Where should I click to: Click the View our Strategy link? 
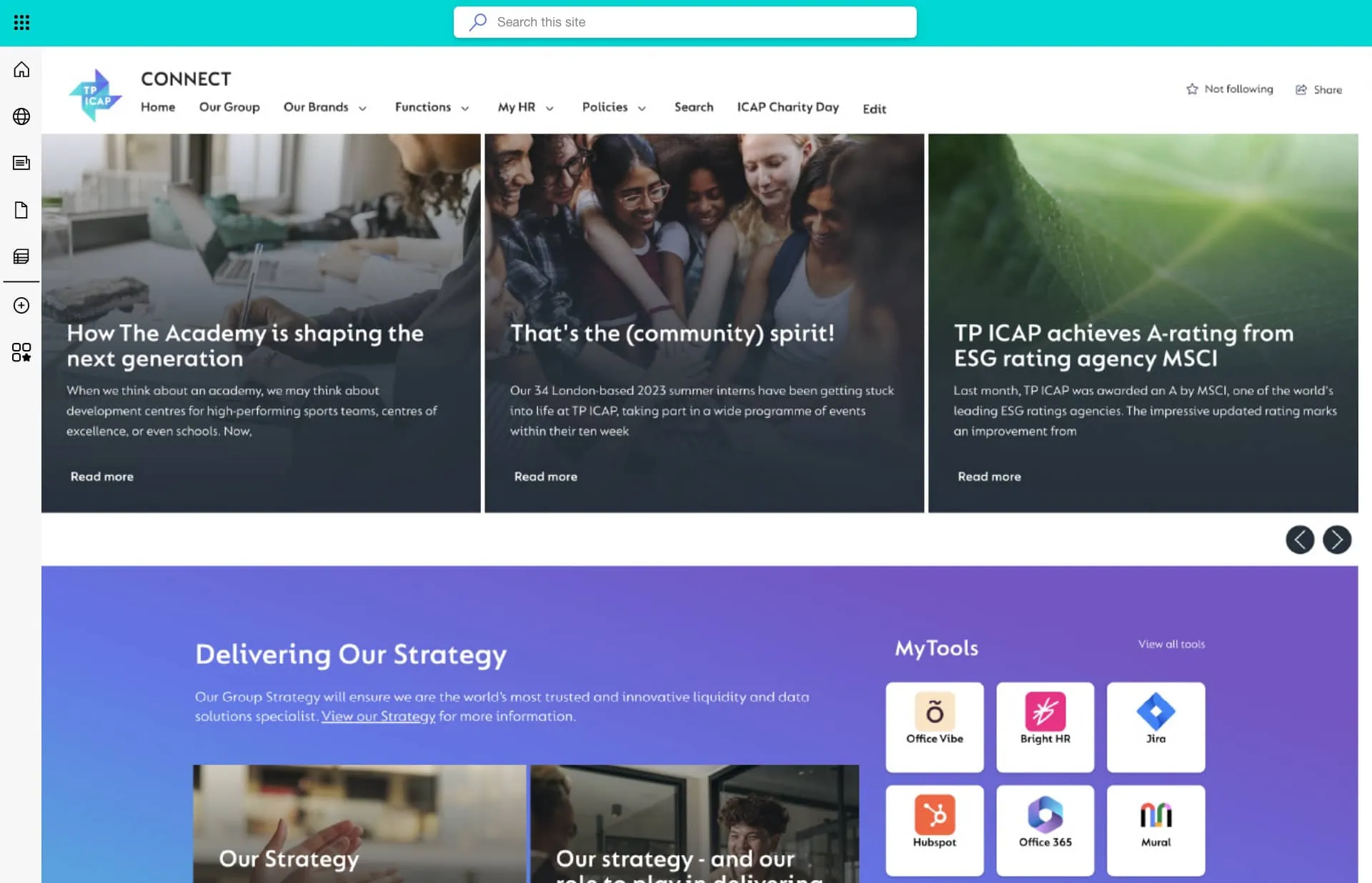point(378,716)
